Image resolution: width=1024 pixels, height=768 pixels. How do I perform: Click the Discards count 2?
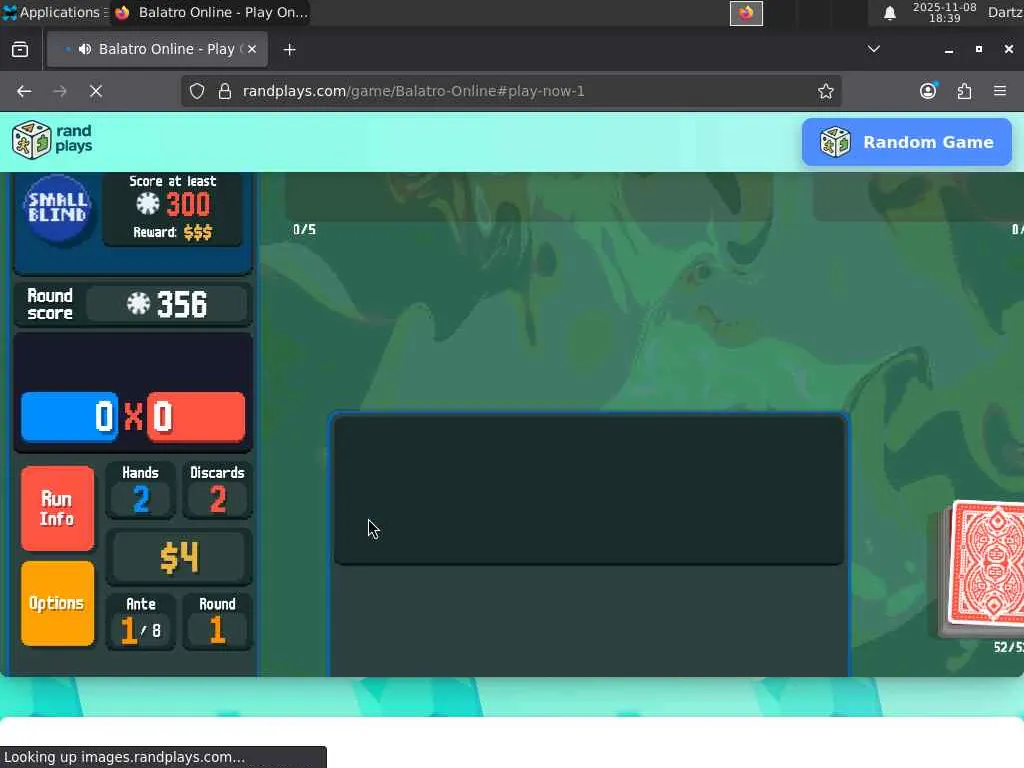click(217, 500)
